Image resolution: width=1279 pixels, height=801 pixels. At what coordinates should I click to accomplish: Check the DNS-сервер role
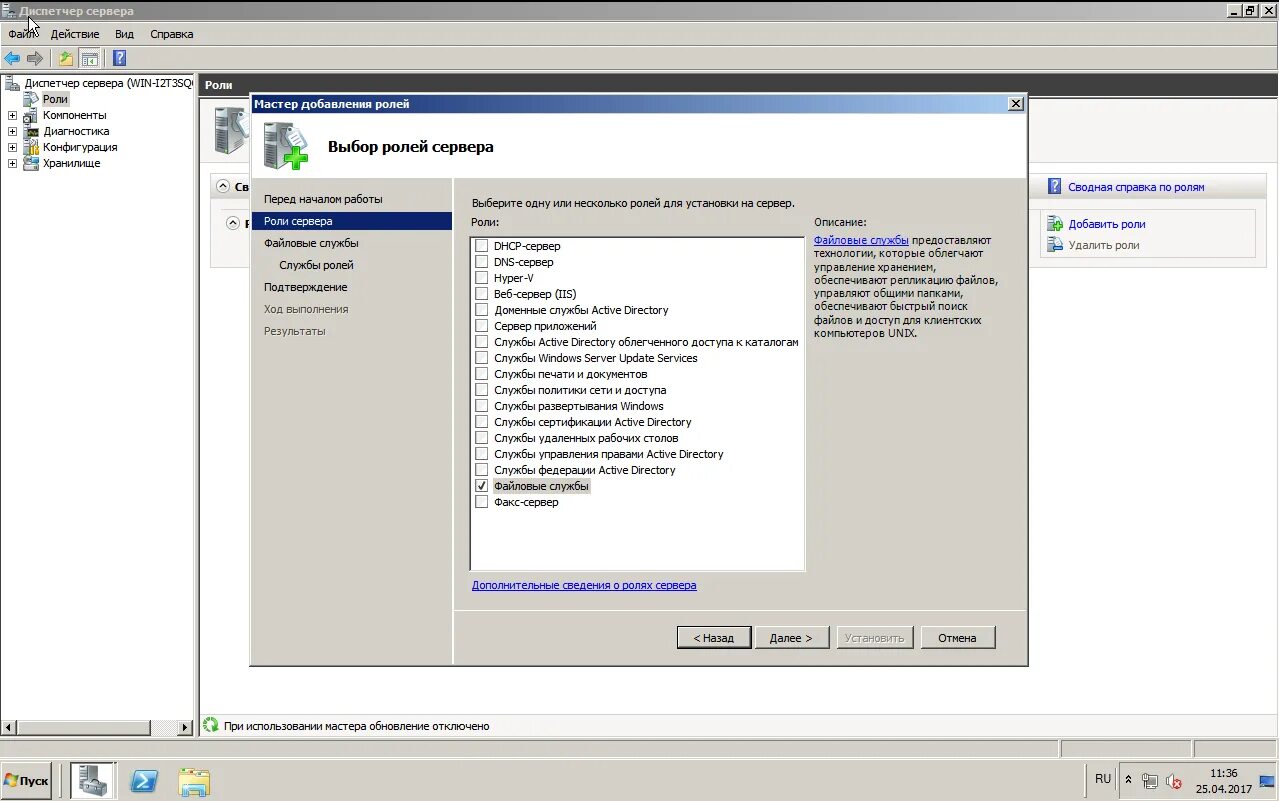482,262
